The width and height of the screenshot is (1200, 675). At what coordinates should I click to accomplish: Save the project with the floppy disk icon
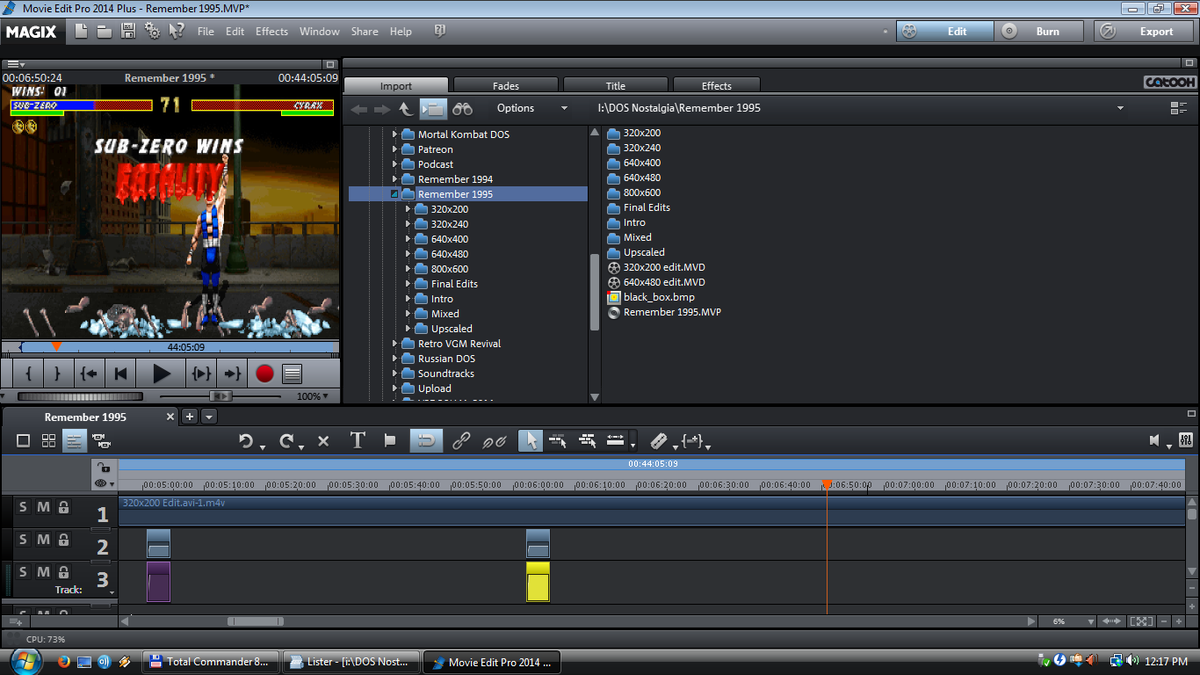[128, 31]
